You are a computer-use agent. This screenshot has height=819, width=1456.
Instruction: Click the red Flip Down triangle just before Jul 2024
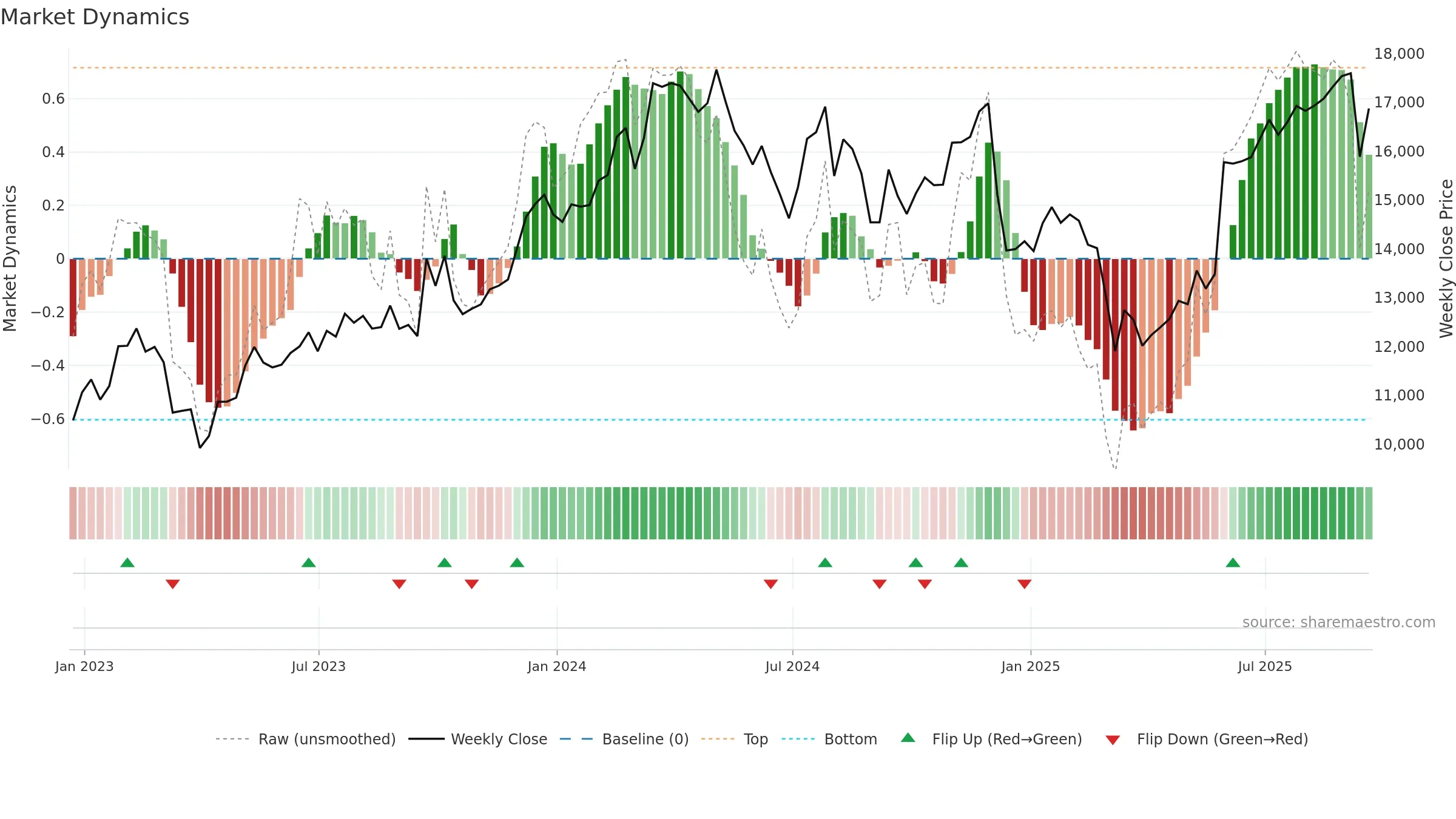coord(771,584)
